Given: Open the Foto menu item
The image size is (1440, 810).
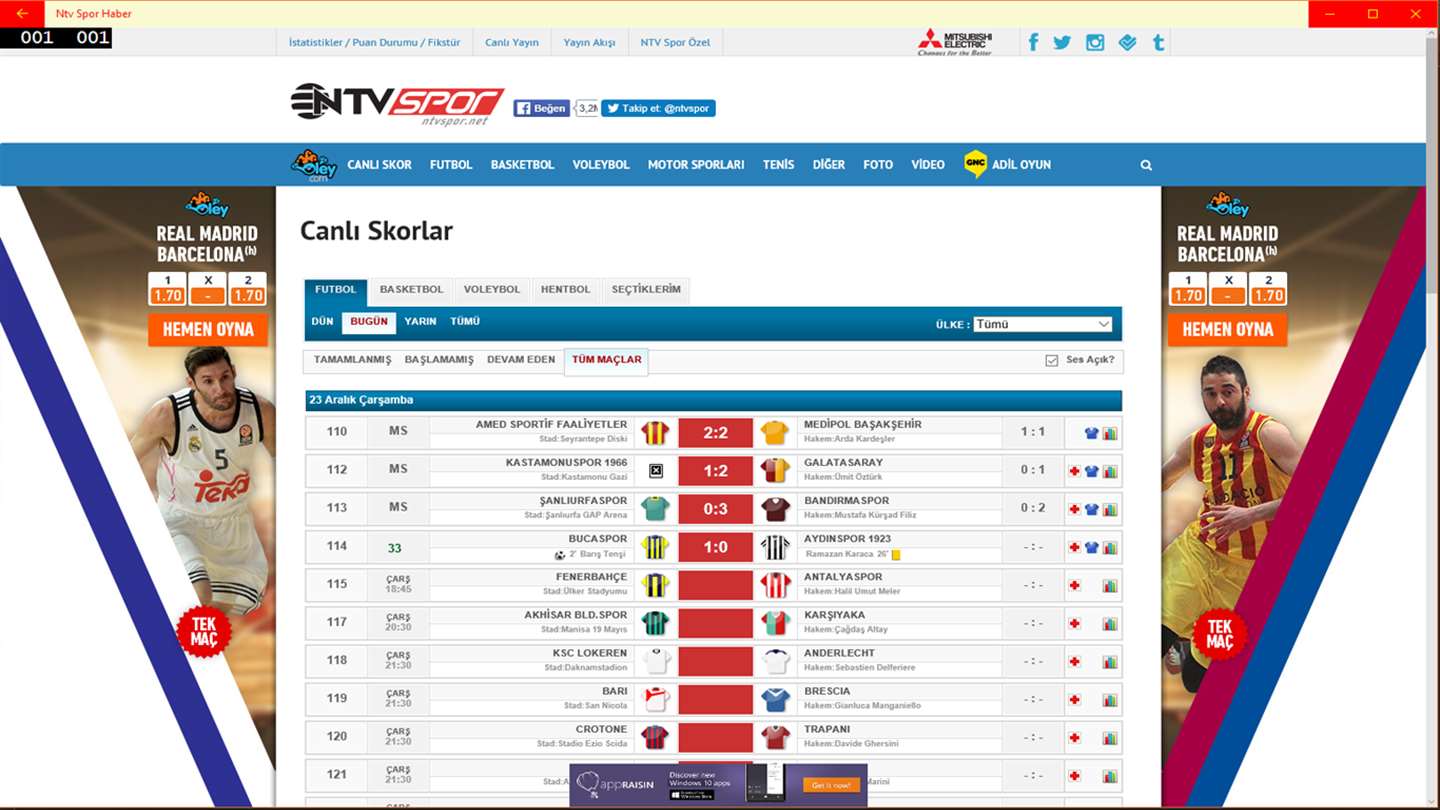Looking at the screenshot, I should (x=878, y=165).
